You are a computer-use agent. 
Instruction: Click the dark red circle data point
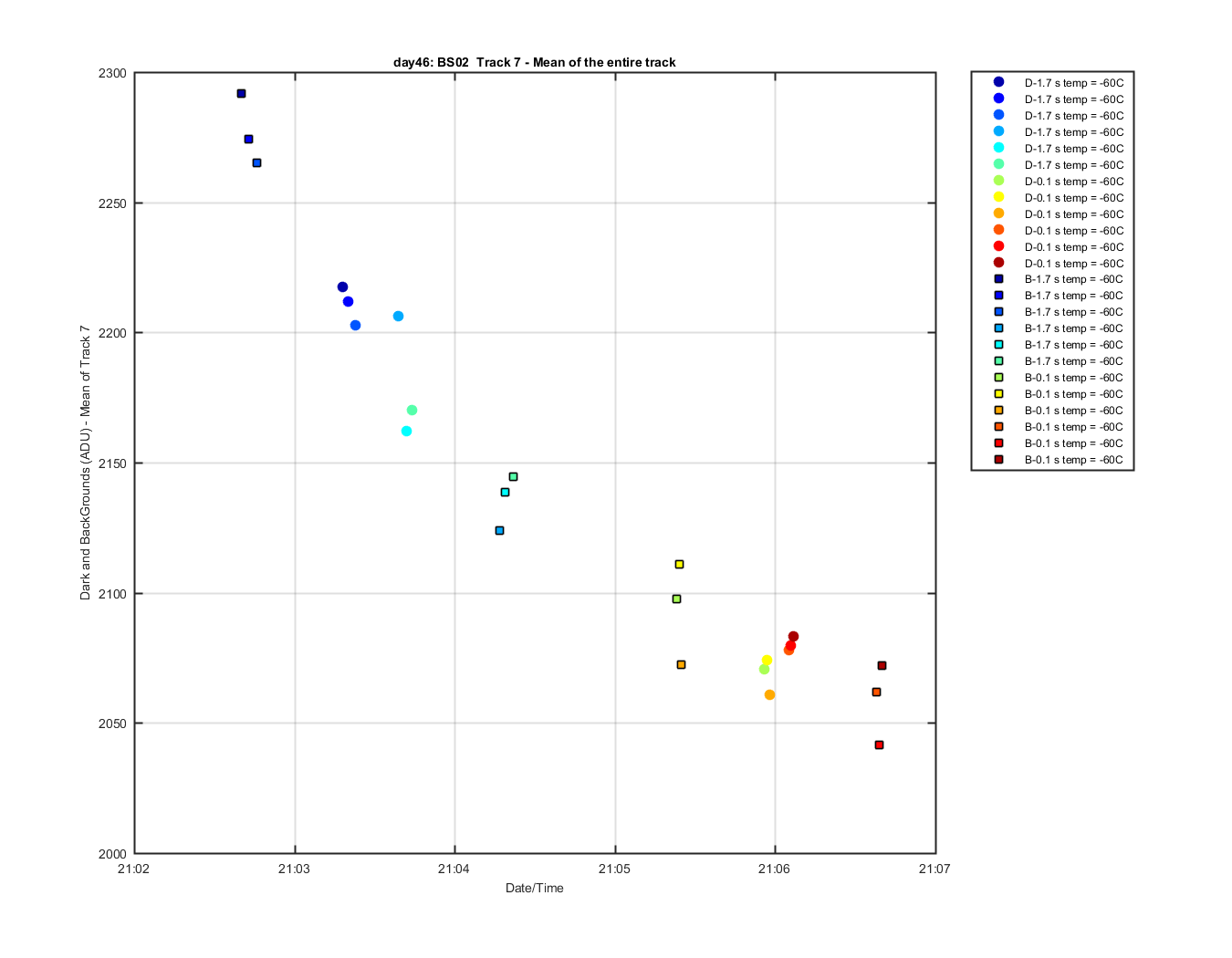(793, 636)
